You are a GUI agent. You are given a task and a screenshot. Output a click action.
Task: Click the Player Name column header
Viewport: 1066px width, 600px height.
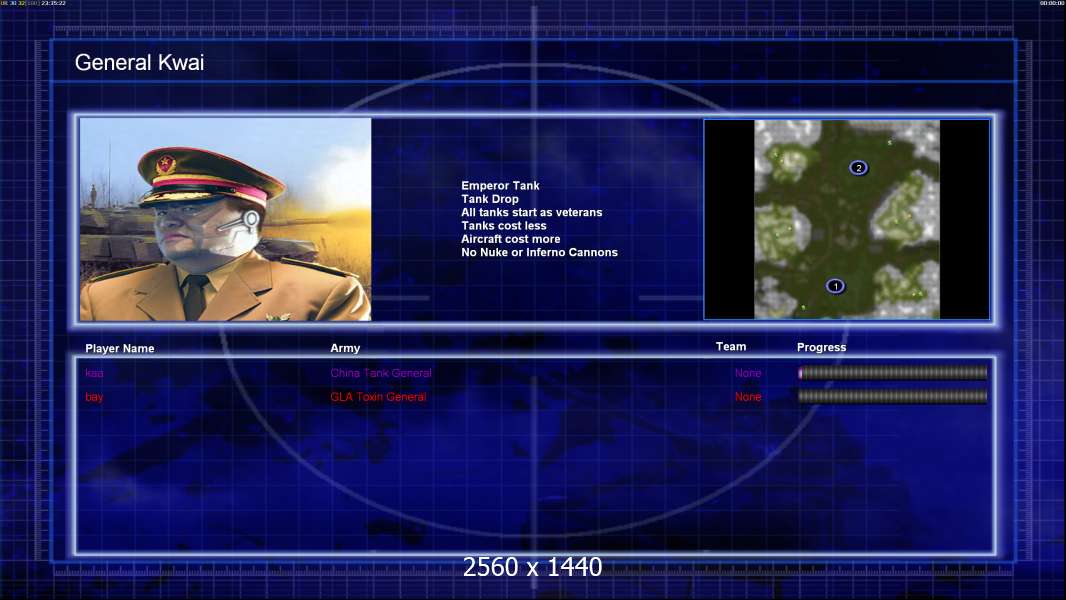(x=120, y=349)
